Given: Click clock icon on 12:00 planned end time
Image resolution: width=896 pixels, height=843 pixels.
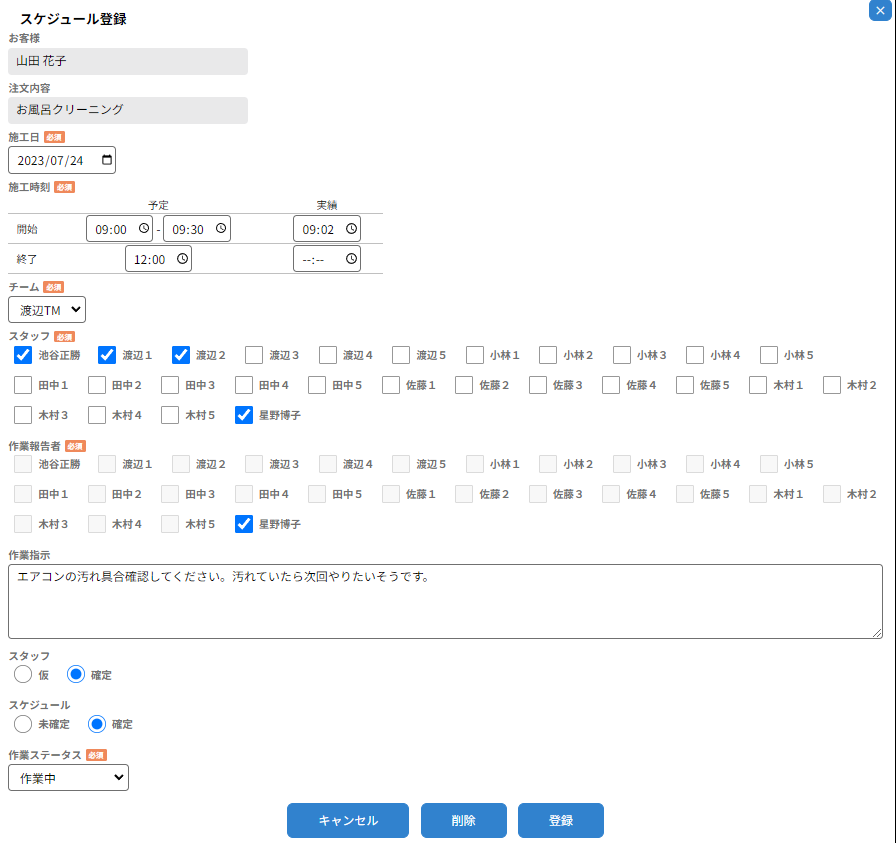Looking at the screenshot, I should pyautogui.click(x=182, y=259).
